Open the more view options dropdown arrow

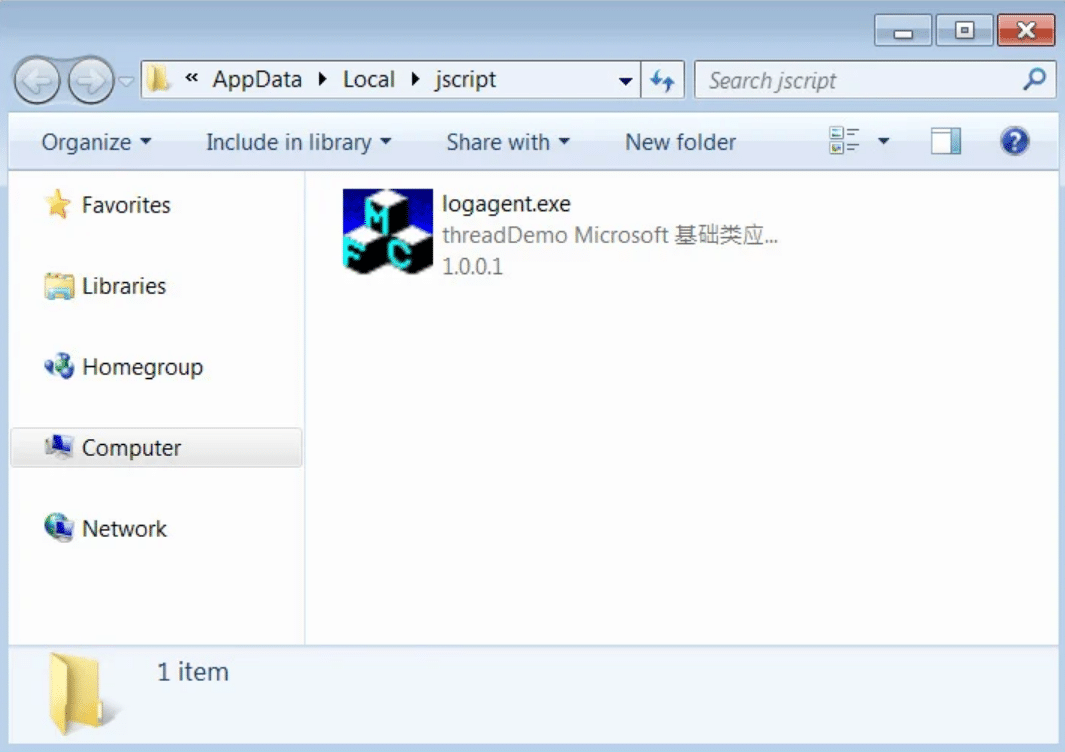click(884, 141)
